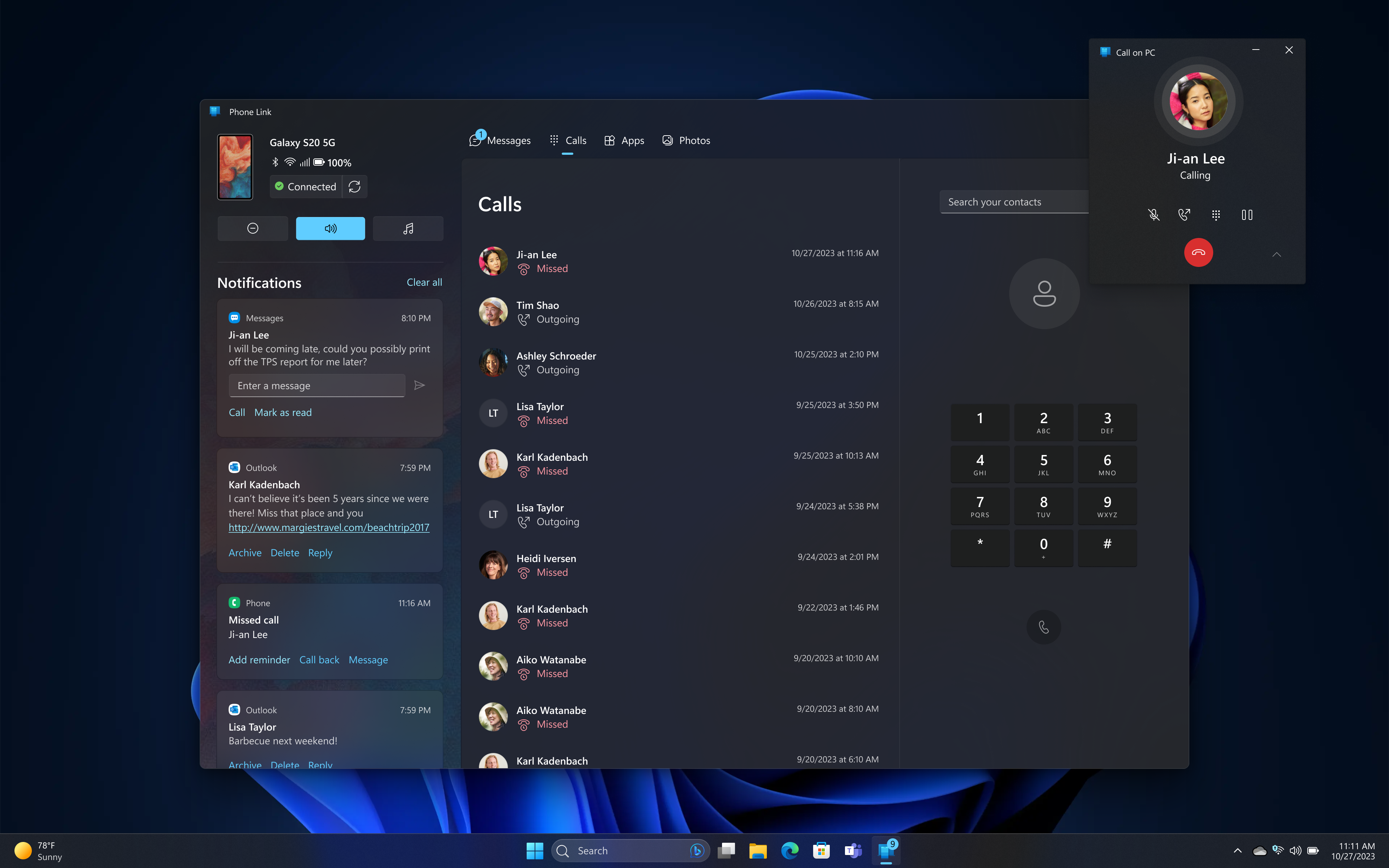Reply to Karl Kadenbach's Outlook email
1389x868 pixels.
pos(320,553)
